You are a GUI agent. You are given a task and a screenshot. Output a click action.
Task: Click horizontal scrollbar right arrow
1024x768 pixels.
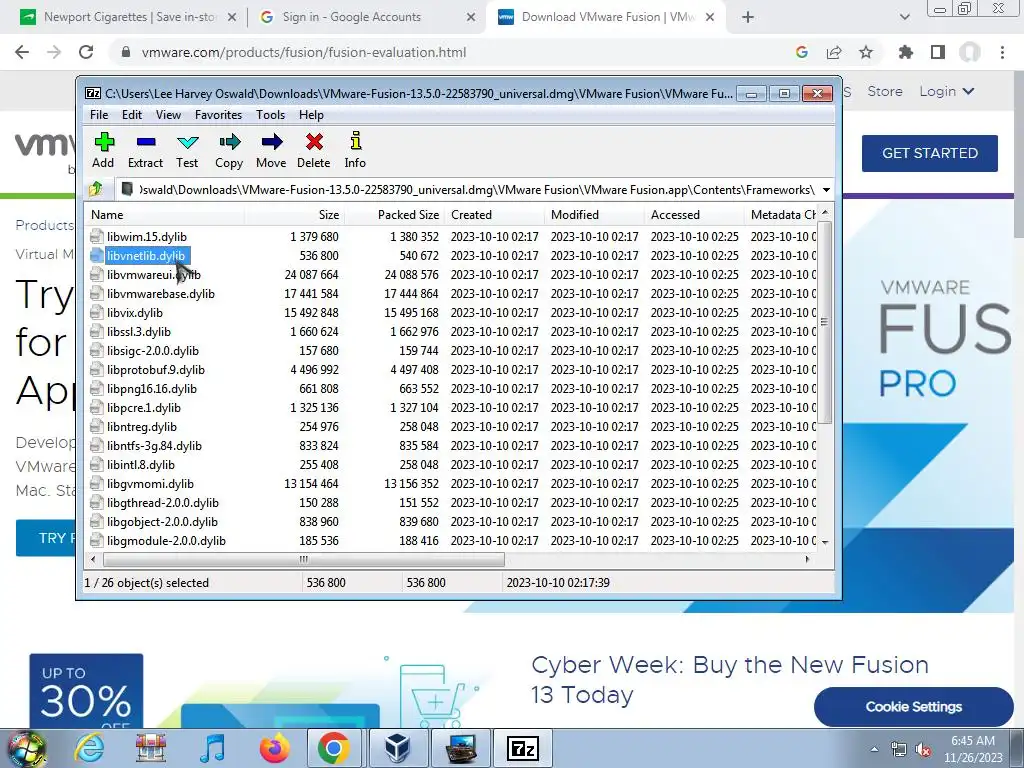808,560
